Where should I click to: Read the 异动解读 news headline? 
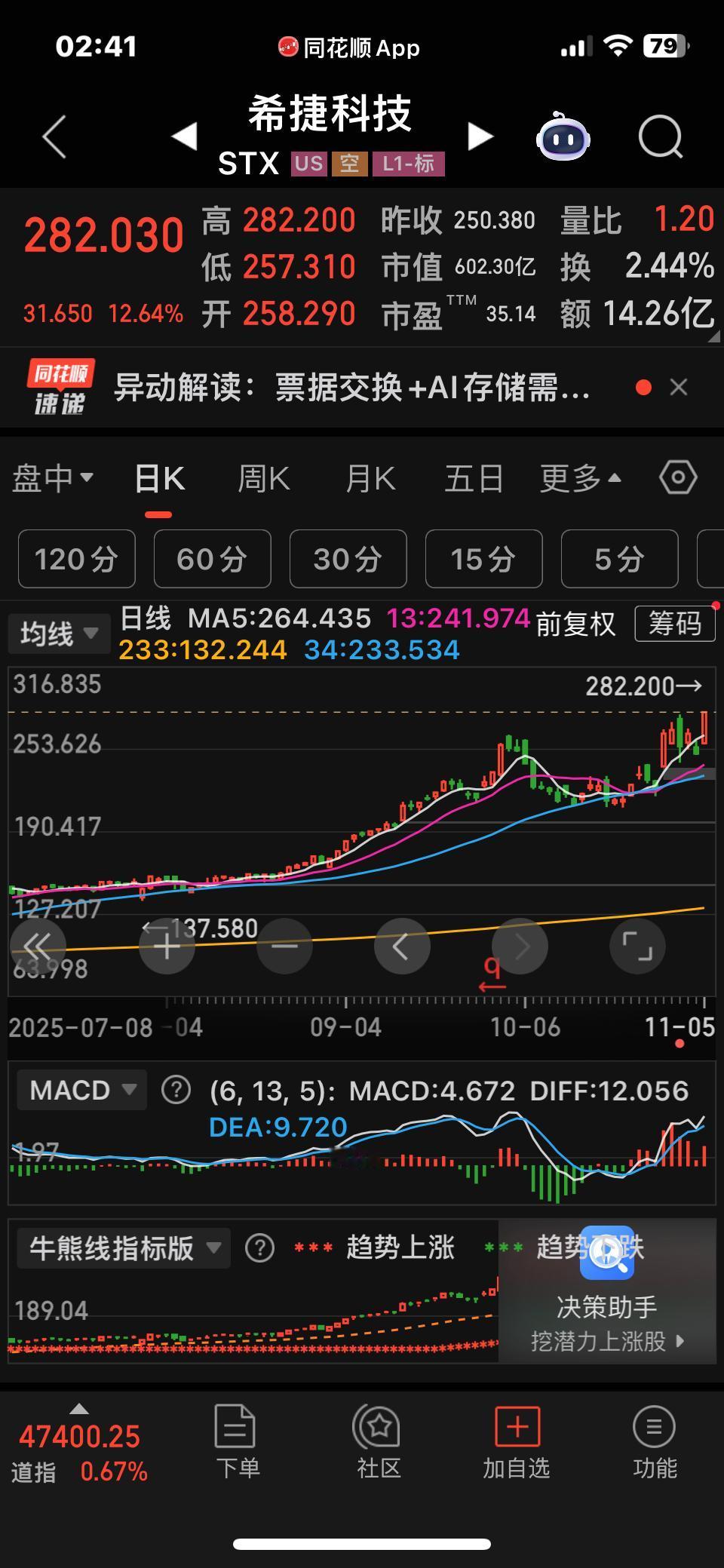tap(351, 388)
